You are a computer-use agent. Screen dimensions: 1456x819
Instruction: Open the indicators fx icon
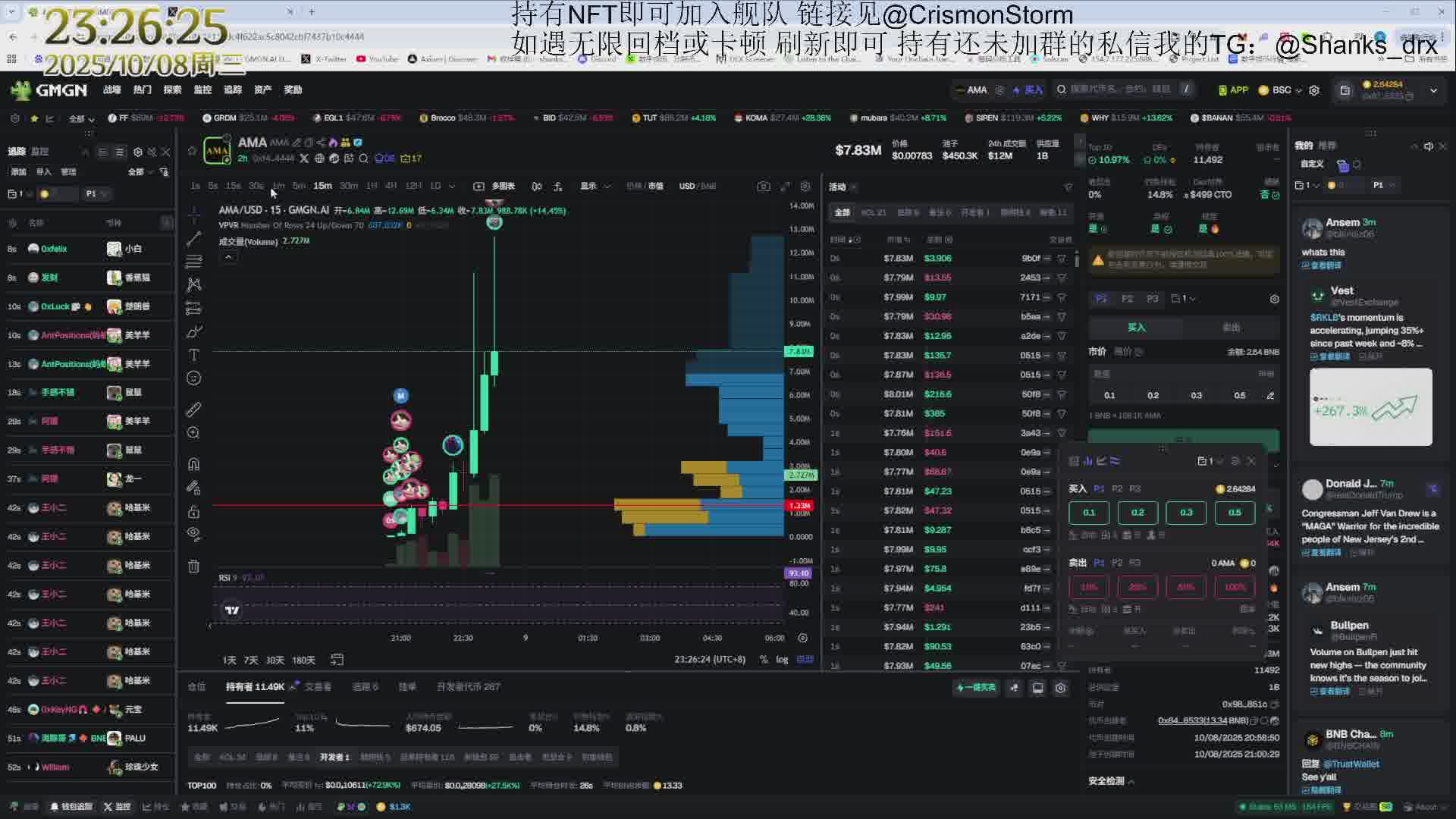click(558, 186)
